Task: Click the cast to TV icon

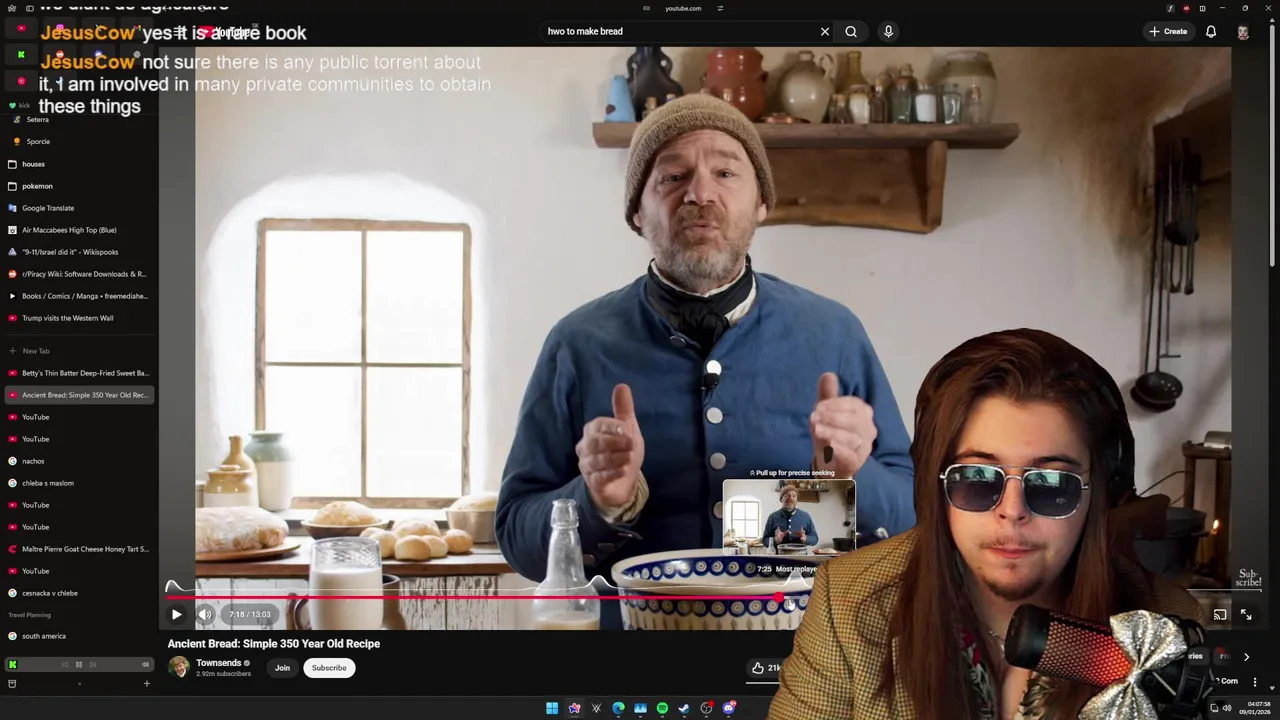Action: pyautogui.click(x=1220, y=614)
